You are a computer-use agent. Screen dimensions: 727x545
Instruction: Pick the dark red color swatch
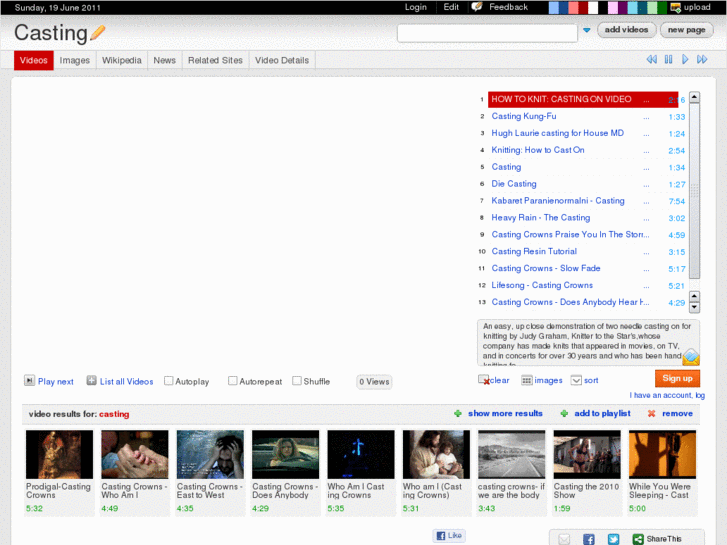(x=583, y=7)
